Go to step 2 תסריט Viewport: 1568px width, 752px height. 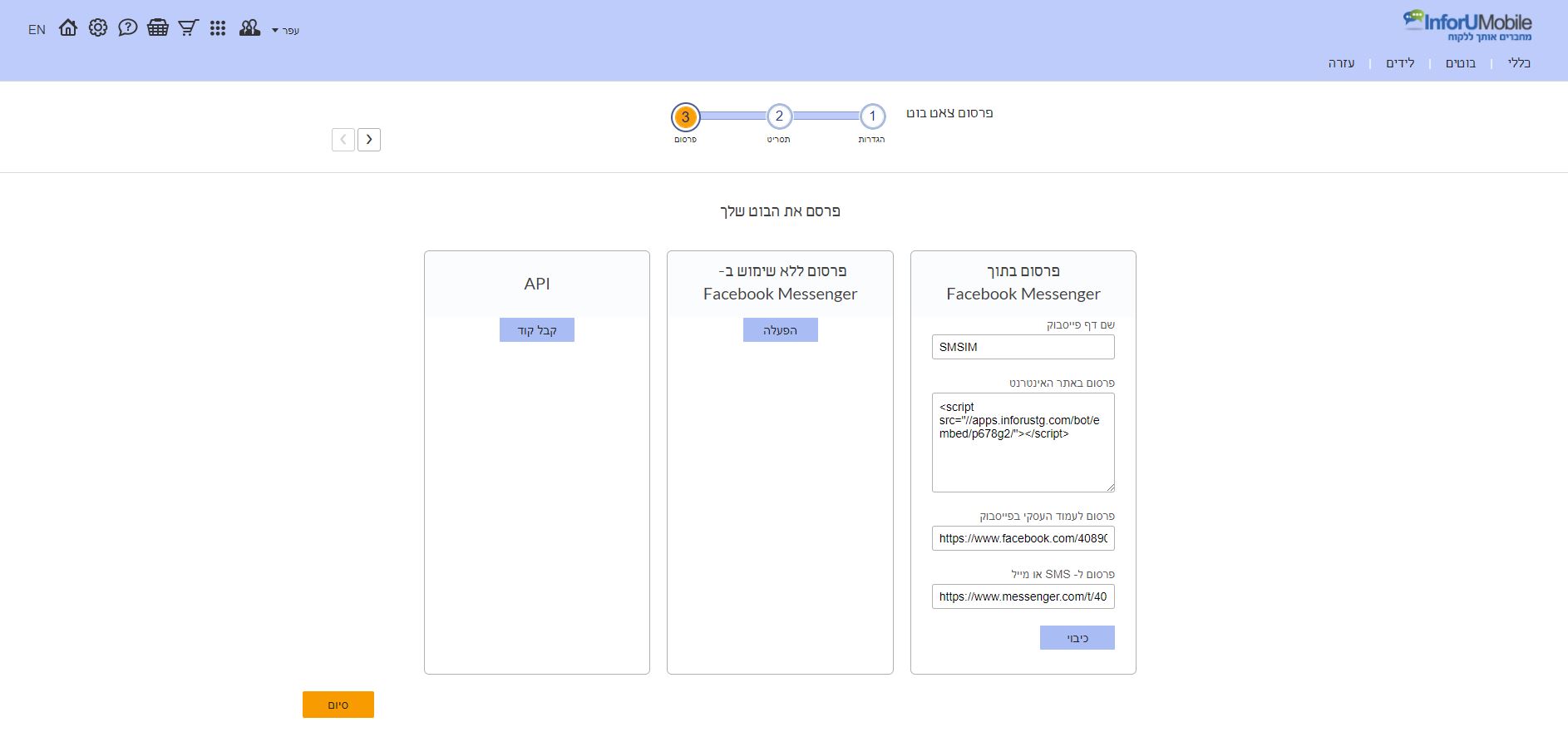coord(779,116)
